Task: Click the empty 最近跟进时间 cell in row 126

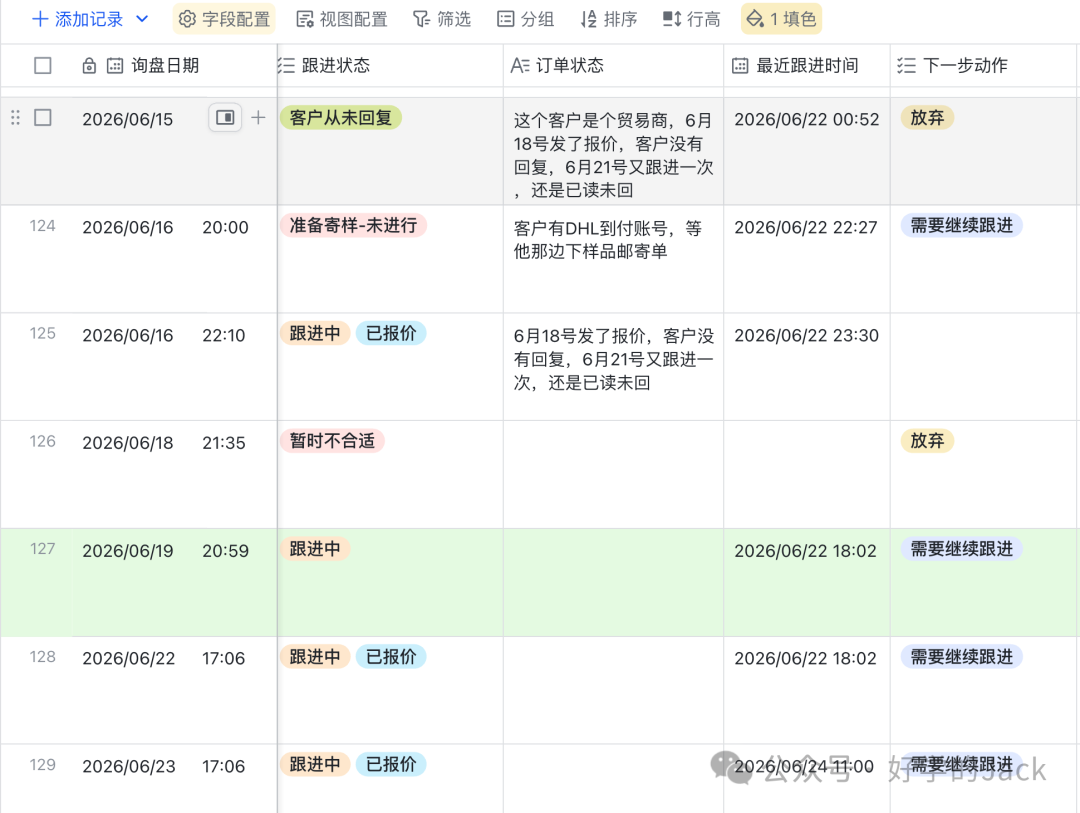Action: coord(807,474)
